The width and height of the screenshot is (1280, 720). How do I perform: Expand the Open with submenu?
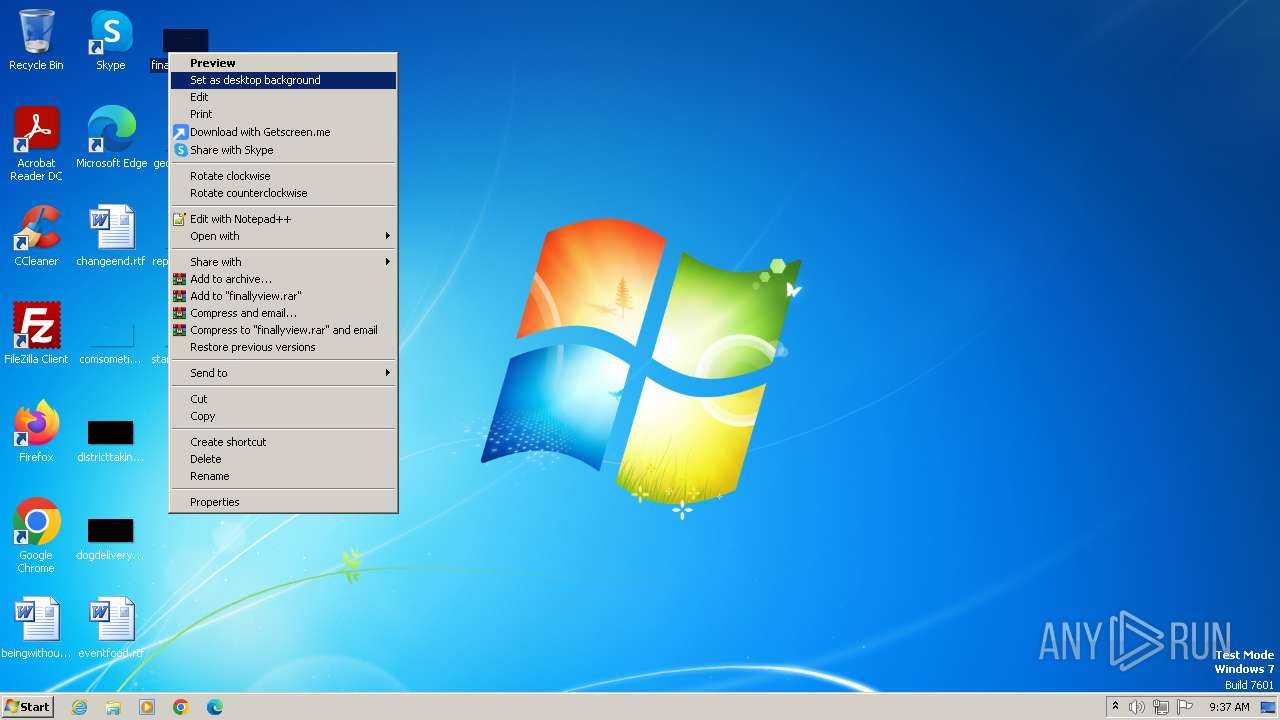tap(284, 236)
